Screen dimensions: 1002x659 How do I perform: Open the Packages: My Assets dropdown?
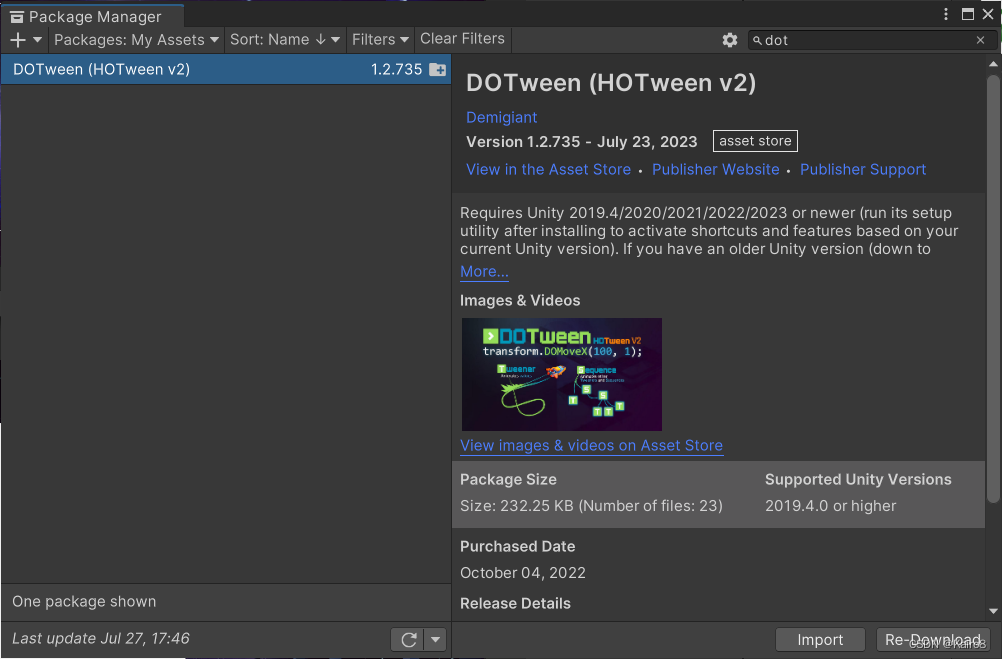pyautogui.click(x=136, y=40)
